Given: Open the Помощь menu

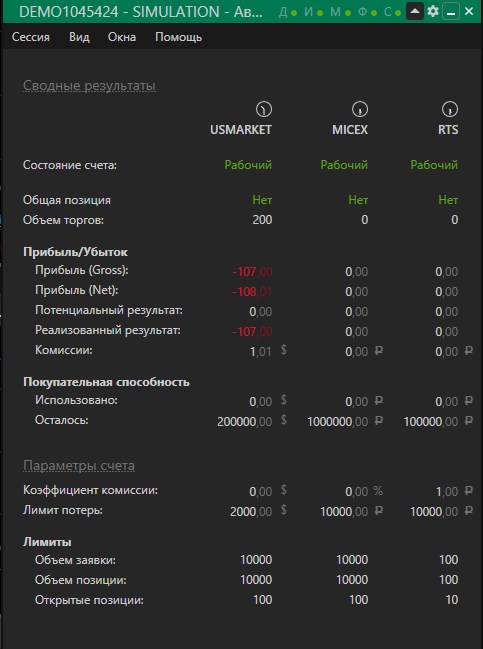Looking at the screenshot, I should click(x=178, y=37).
